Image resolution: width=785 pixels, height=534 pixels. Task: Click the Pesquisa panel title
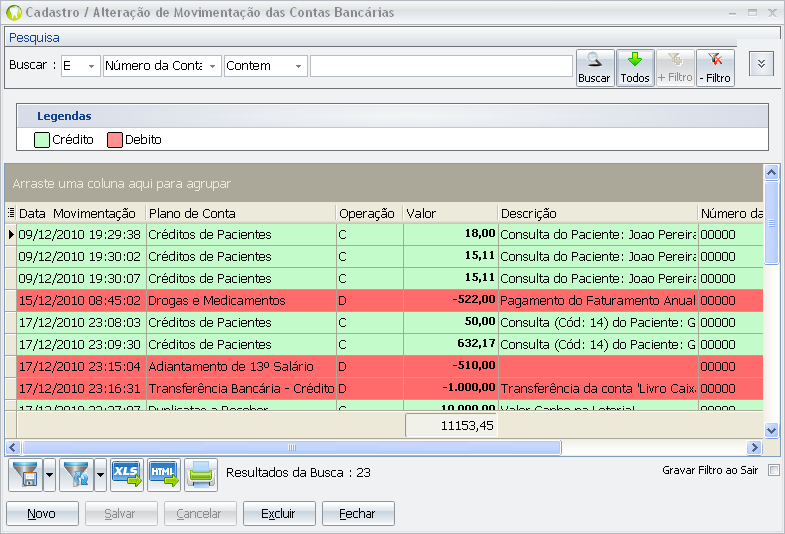tap(34, 38)
